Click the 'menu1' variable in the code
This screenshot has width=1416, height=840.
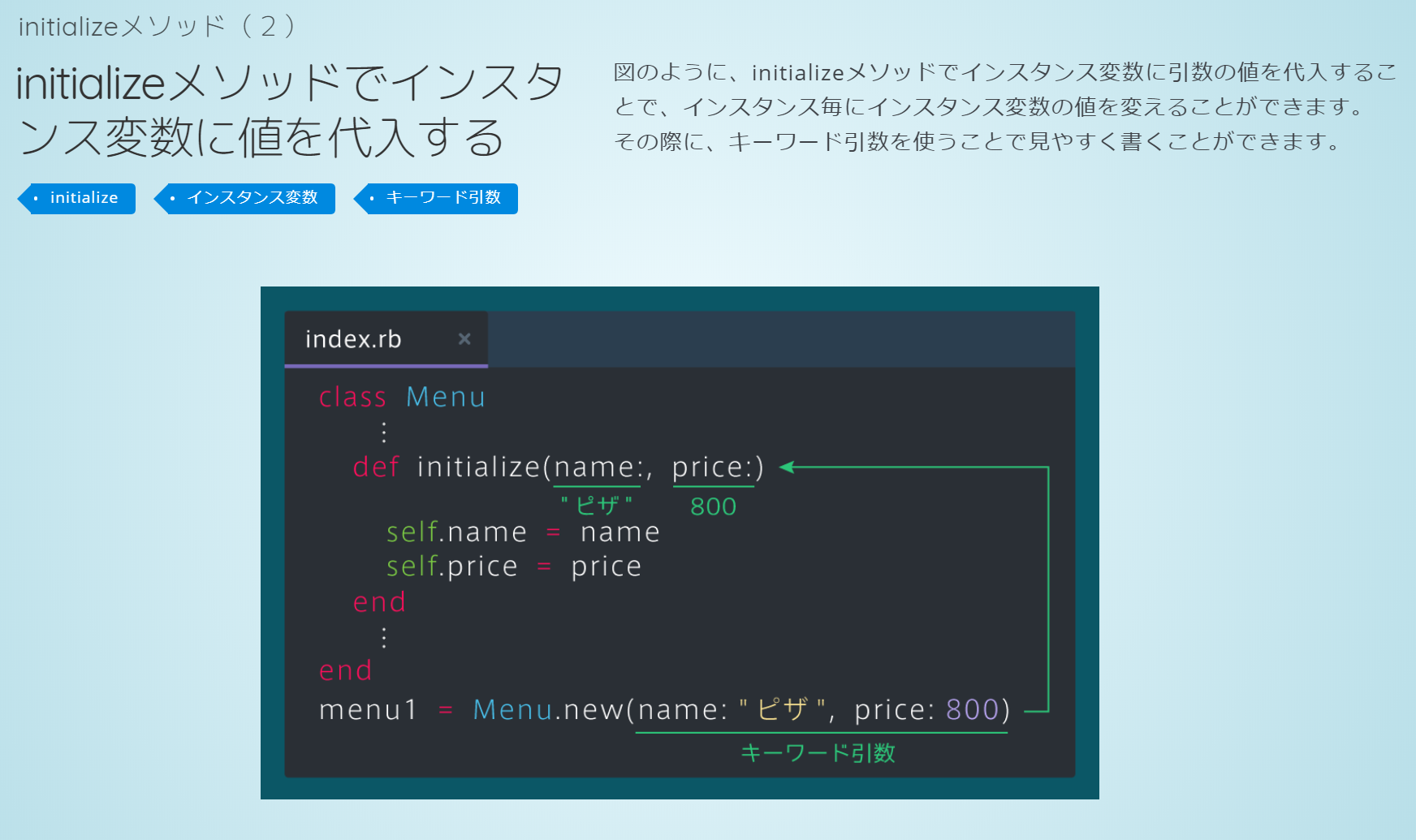[368, 710]
